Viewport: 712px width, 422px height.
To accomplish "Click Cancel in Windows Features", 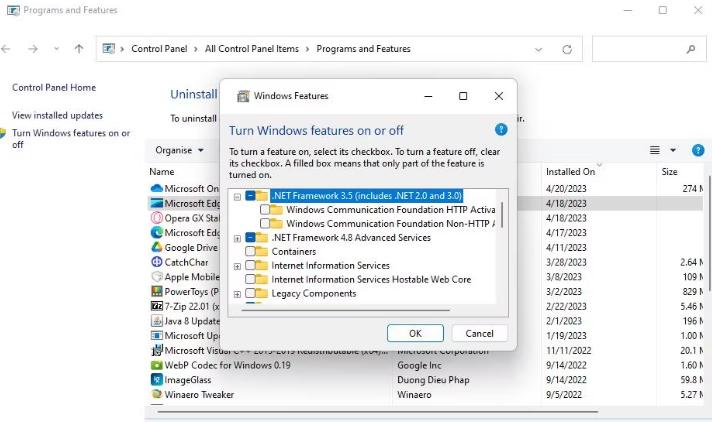I will coord(479,333).
